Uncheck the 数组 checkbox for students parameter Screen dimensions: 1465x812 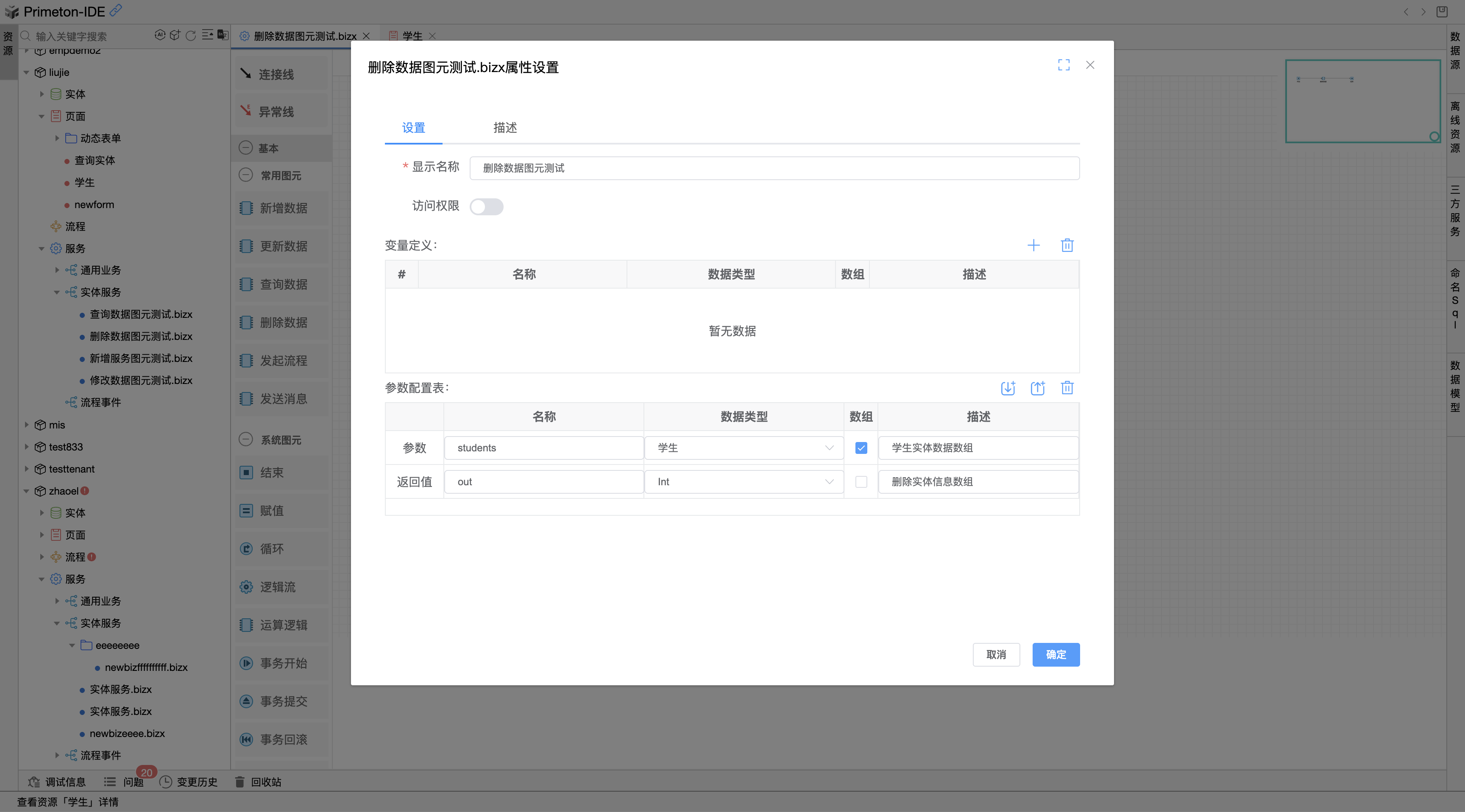click(861, 448)
